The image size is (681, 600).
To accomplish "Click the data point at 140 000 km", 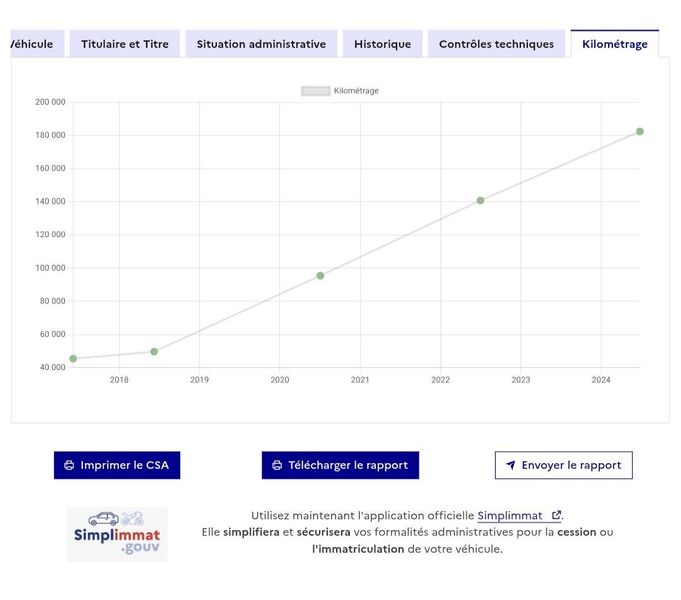I will [480, 200].
